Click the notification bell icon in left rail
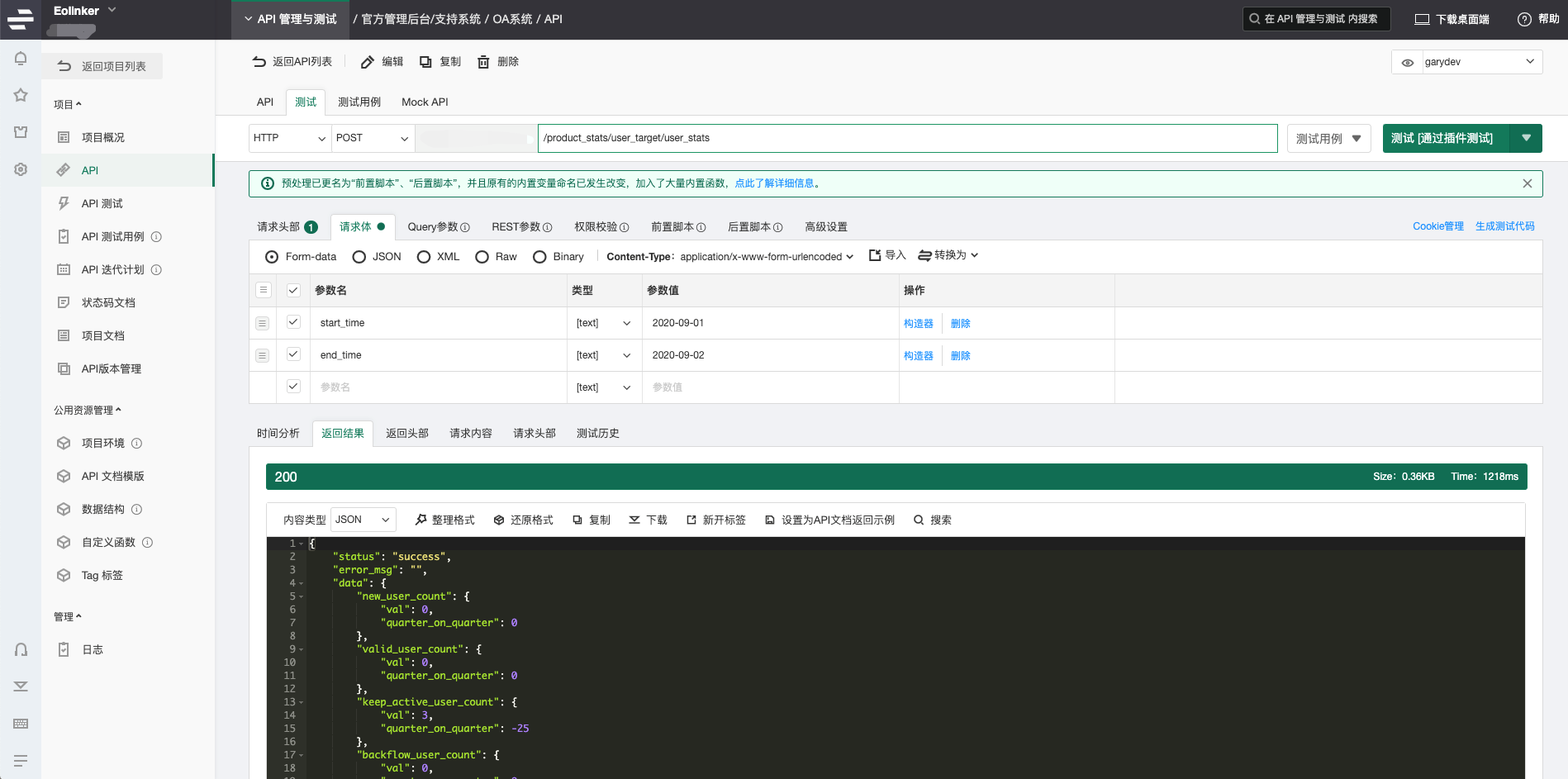 point(21,59)
